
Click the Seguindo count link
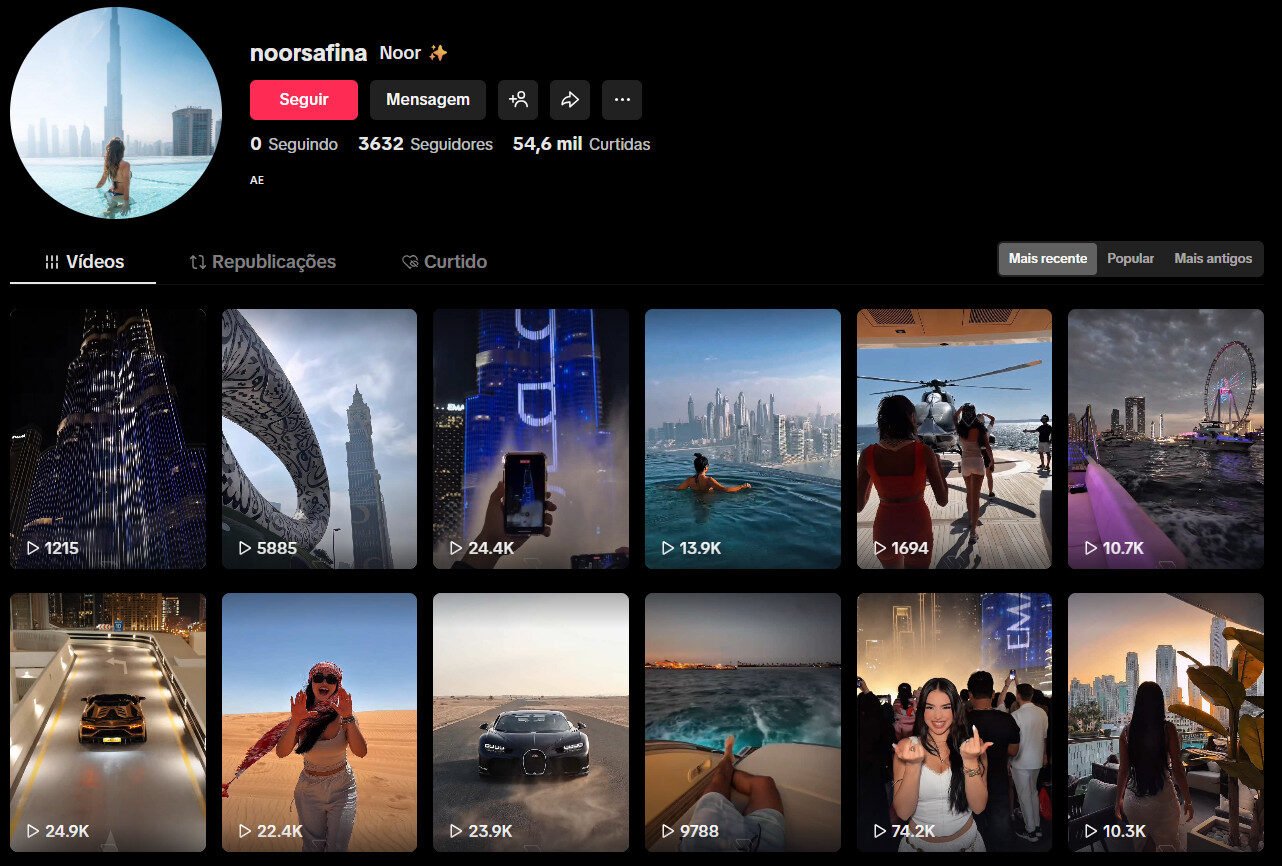pos(295,144)
